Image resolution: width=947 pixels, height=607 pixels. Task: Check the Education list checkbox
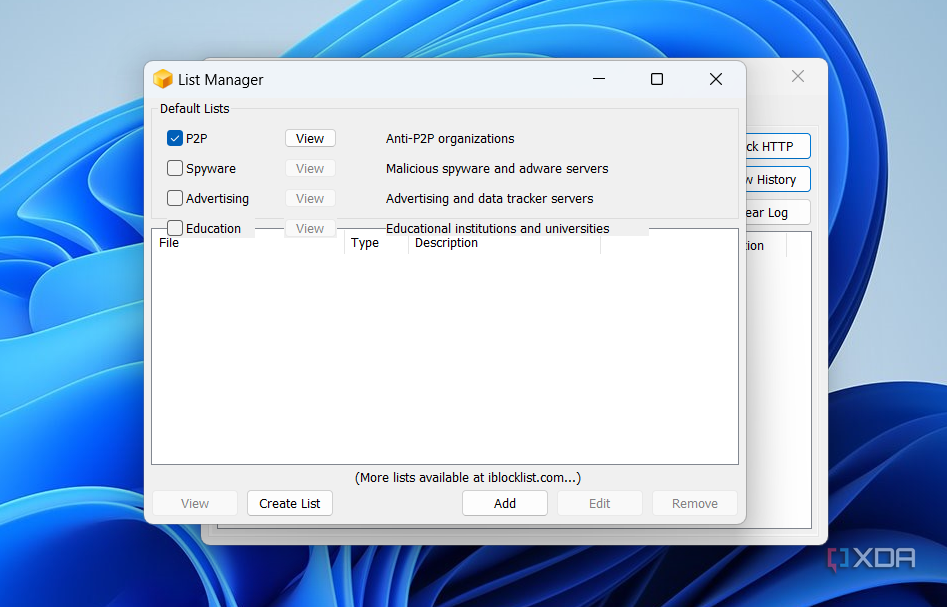[x=175, y=228]
